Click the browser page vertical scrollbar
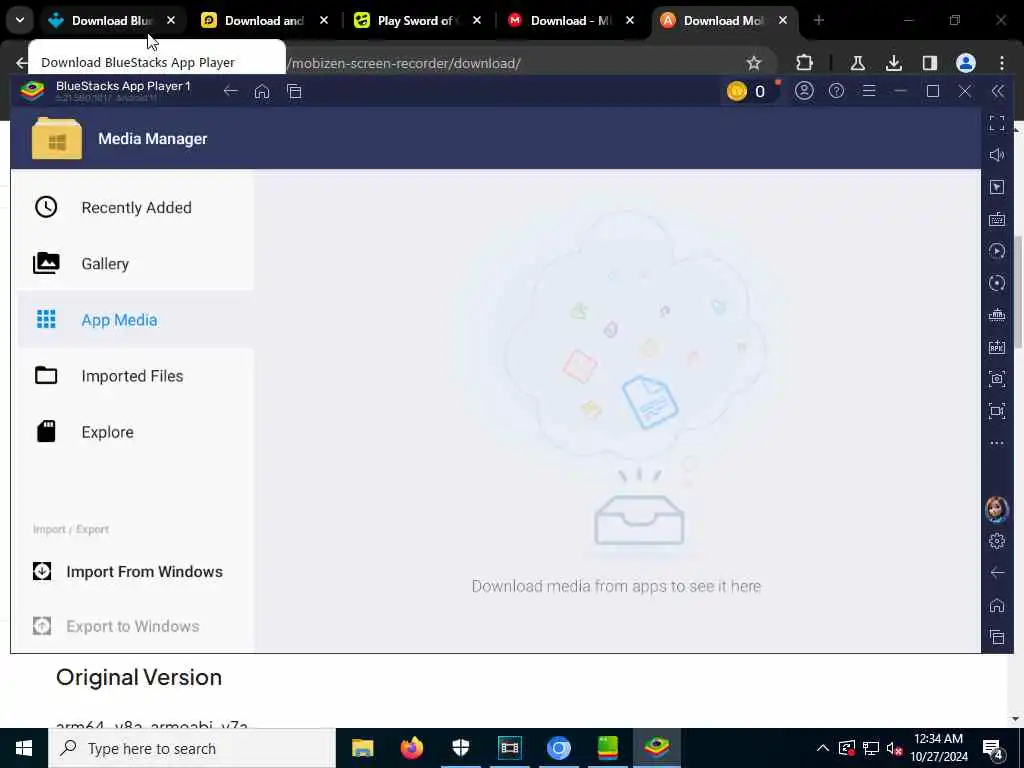Viewport: 1024px width, 768px height. pyautogui.click(x=1017, y=291)
